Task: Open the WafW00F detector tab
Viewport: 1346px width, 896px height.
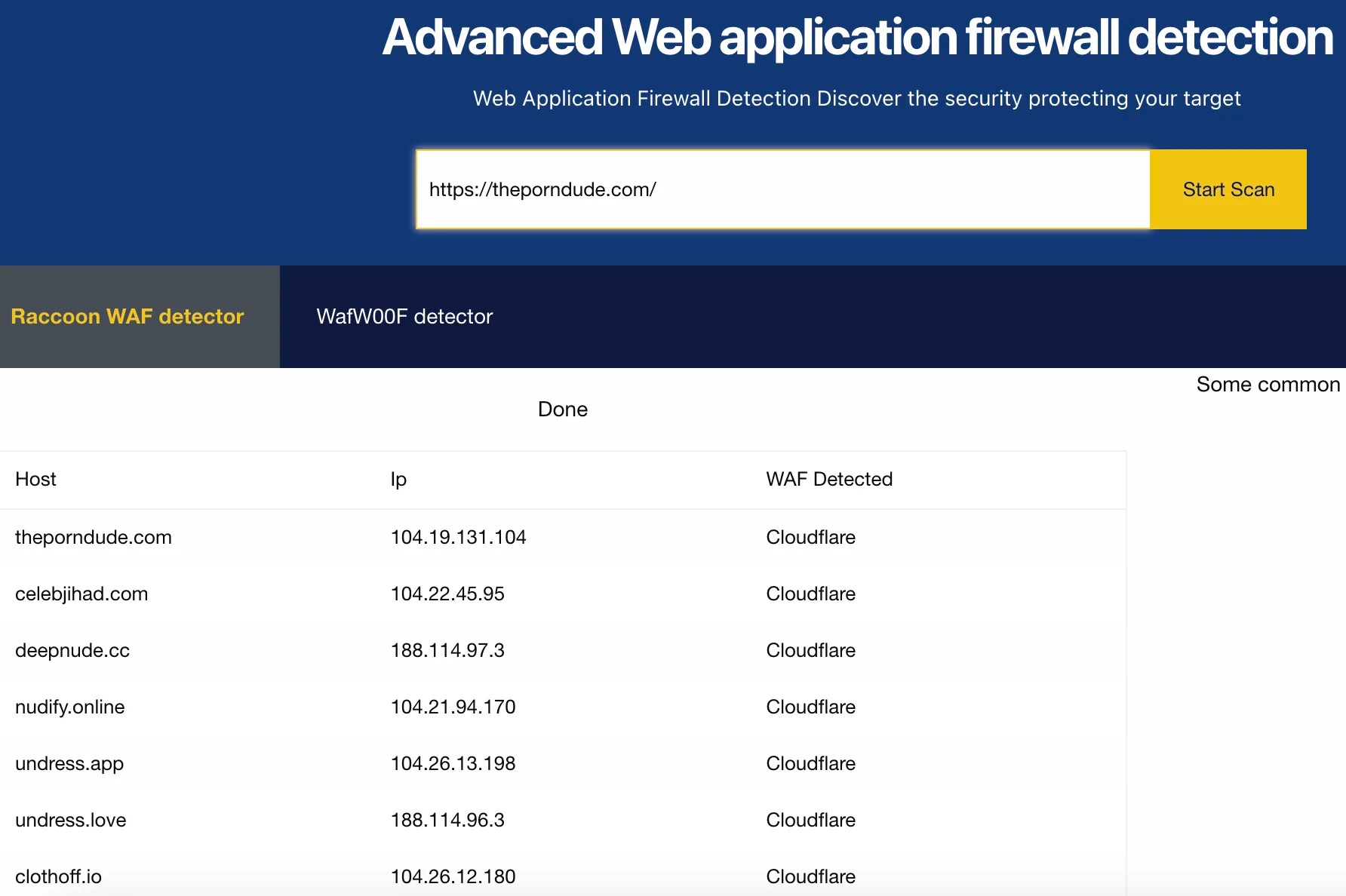Action: [x=404, y=317]
